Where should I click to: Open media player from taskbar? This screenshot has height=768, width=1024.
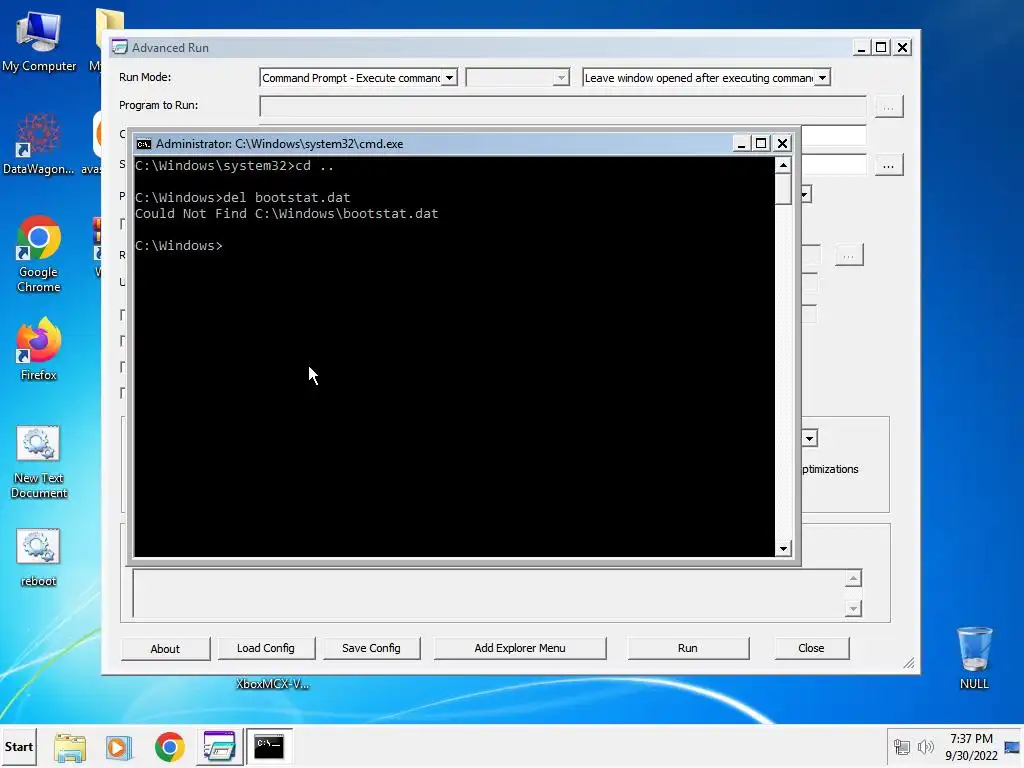pyautogui.click(x=119, y=747)
